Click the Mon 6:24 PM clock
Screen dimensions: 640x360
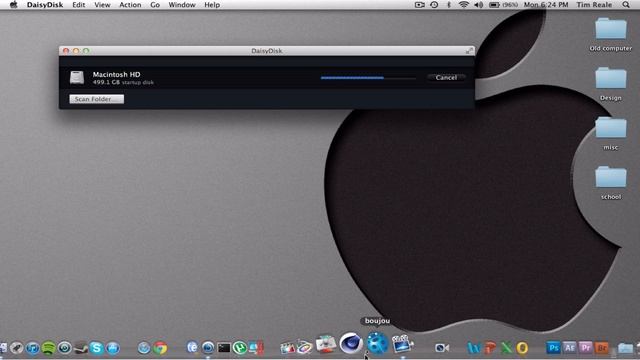[546, 5]
